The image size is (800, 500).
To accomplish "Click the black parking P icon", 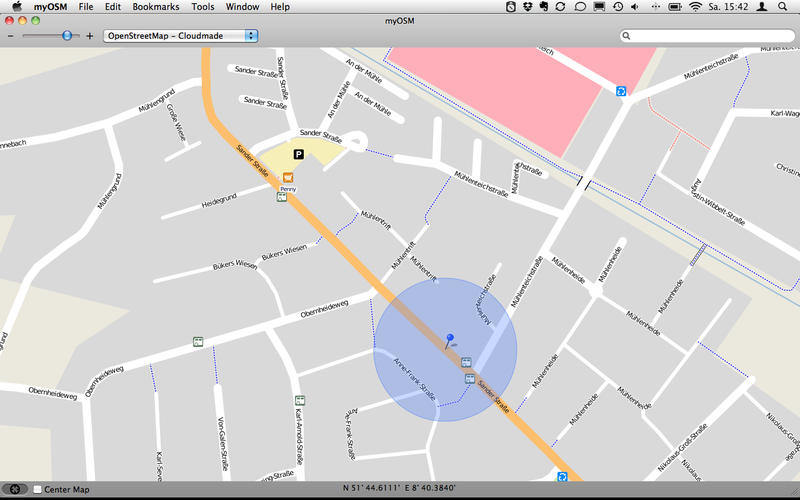I will (298, 154).
